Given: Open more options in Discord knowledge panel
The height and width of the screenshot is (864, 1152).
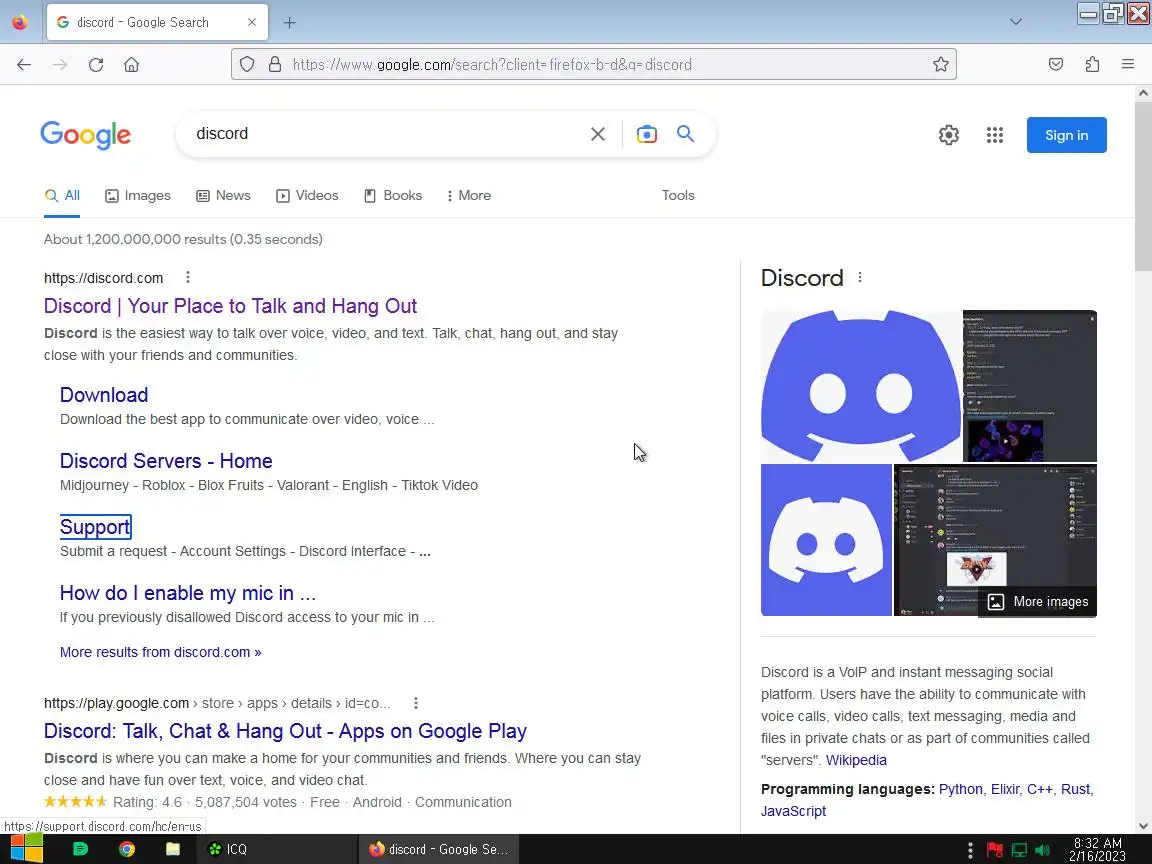Looking at the screenshot, I should tap(860, 277).
